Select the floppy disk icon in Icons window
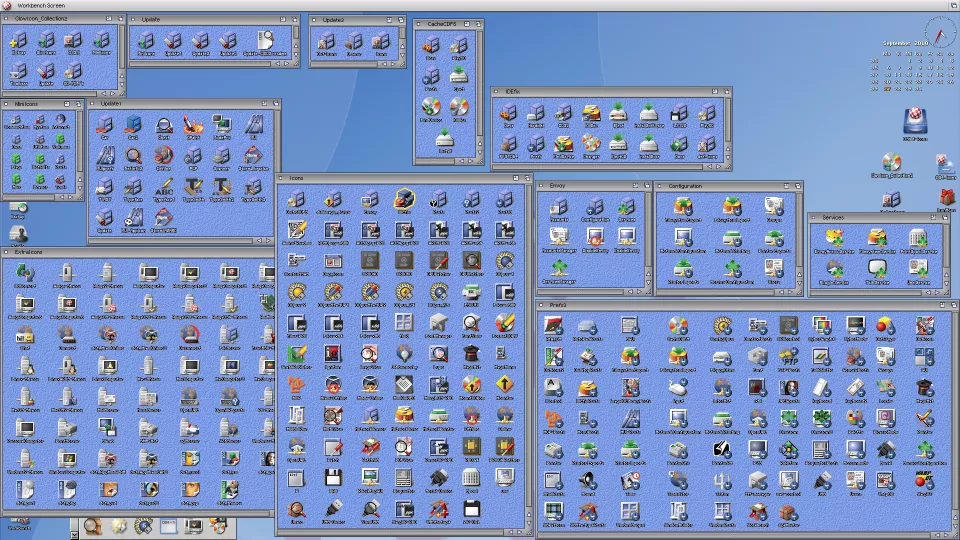Viewport: 960px width, 540px height. 334,476
